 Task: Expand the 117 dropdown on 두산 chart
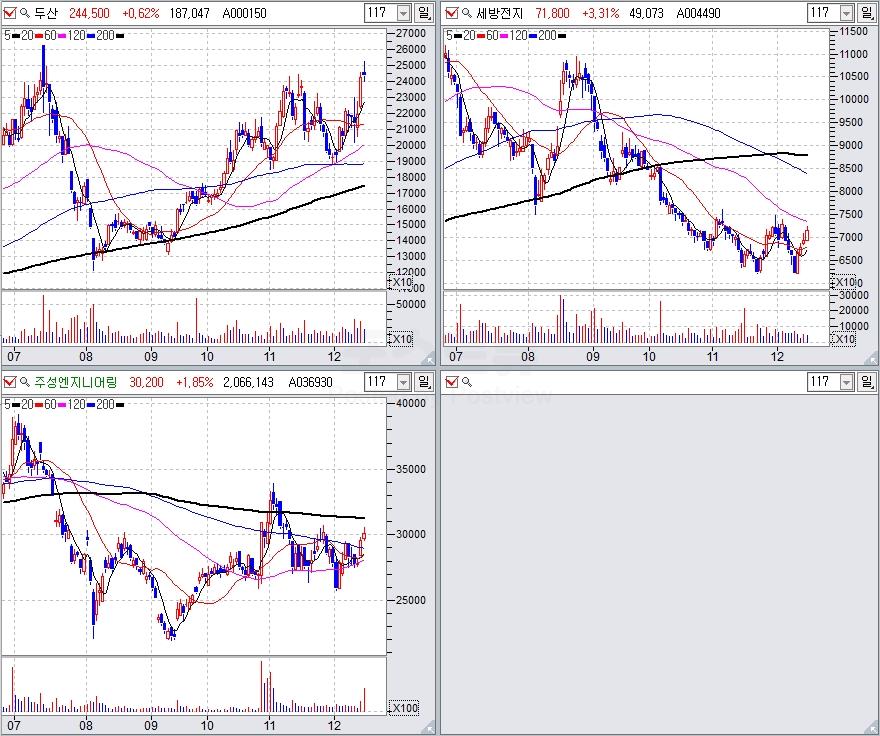point(403,13)
